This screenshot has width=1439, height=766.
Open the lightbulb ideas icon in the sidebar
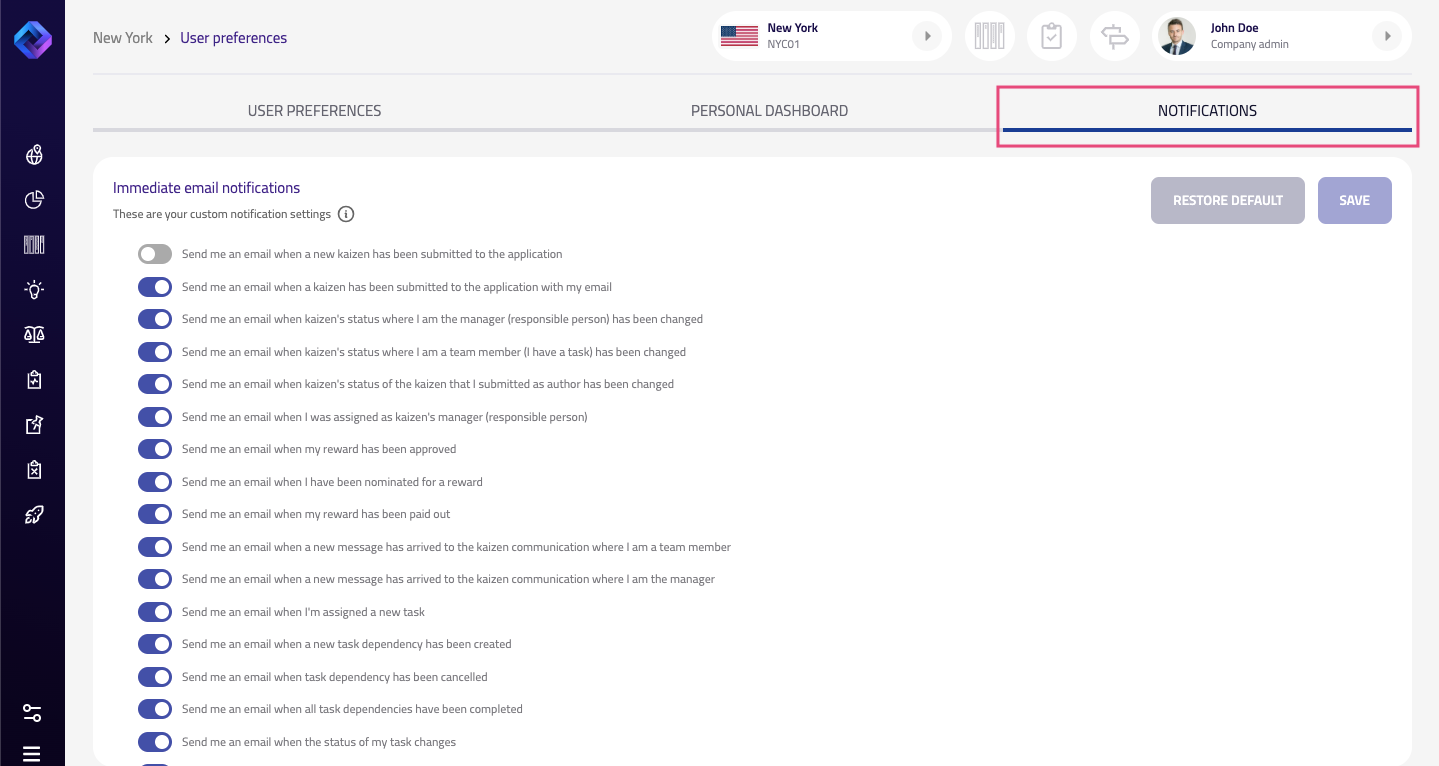coord(34,290)
